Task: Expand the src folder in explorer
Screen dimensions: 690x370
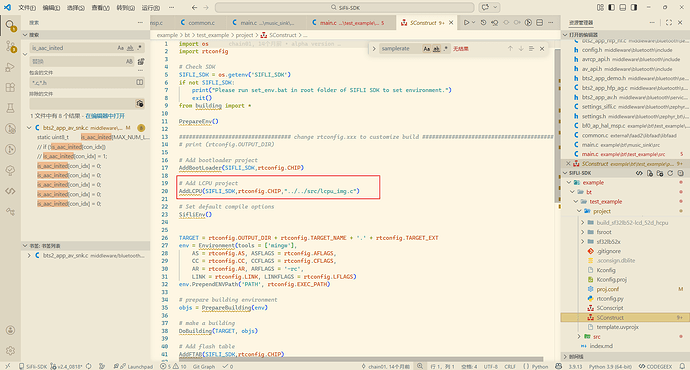Action: click(579, 337)
